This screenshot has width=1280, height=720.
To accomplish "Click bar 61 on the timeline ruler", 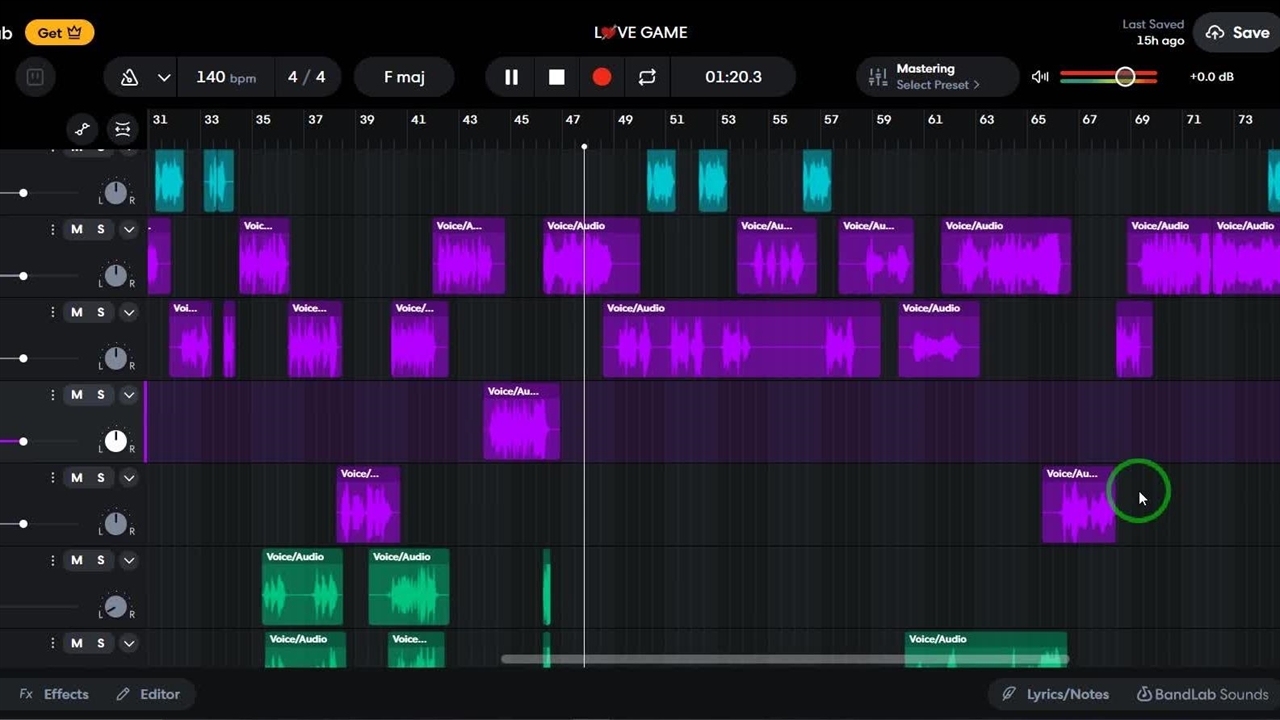I will pyautogui.click(x=934, y=119).
